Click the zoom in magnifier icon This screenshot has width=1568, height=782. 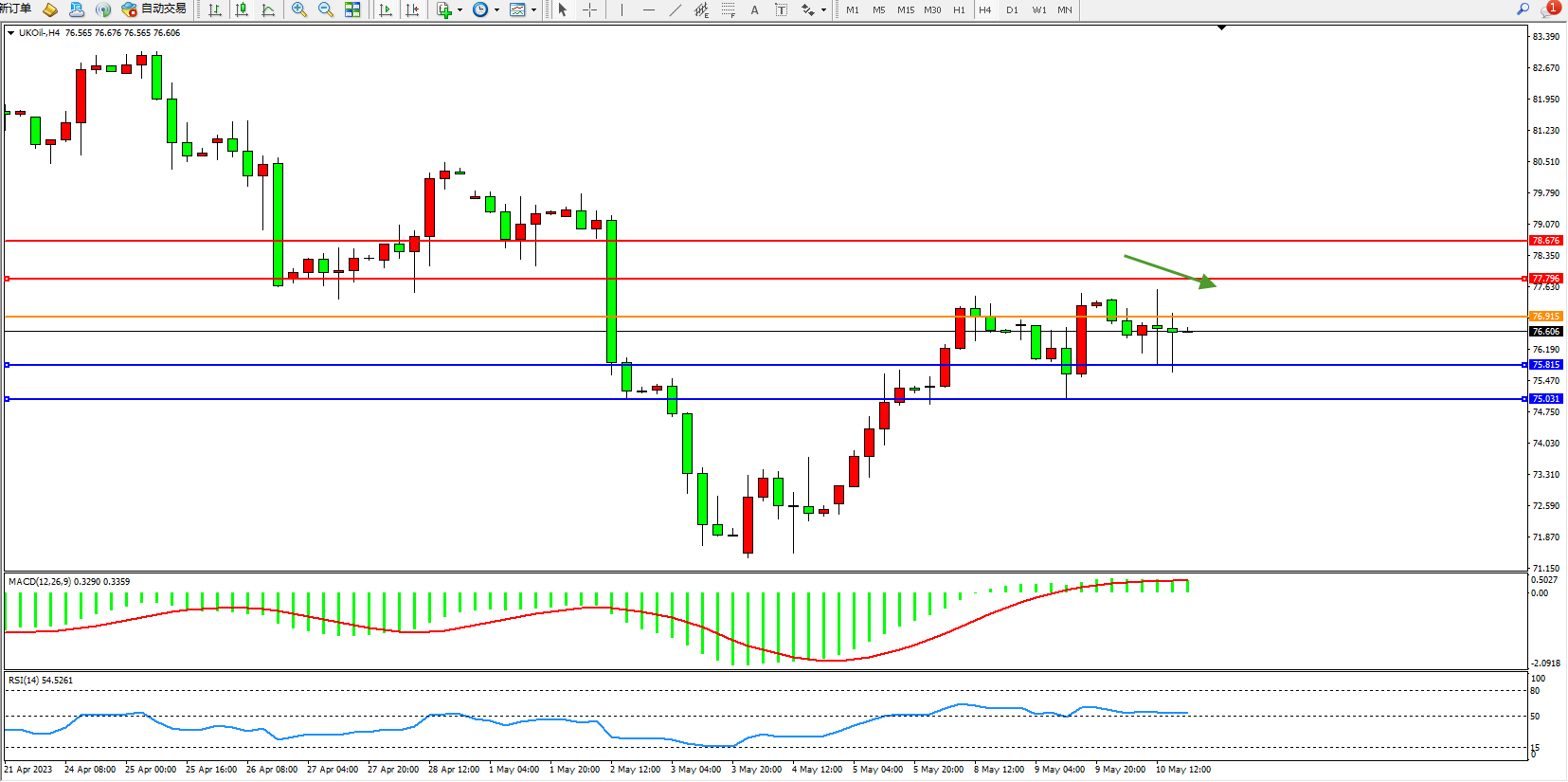[299, 9]
